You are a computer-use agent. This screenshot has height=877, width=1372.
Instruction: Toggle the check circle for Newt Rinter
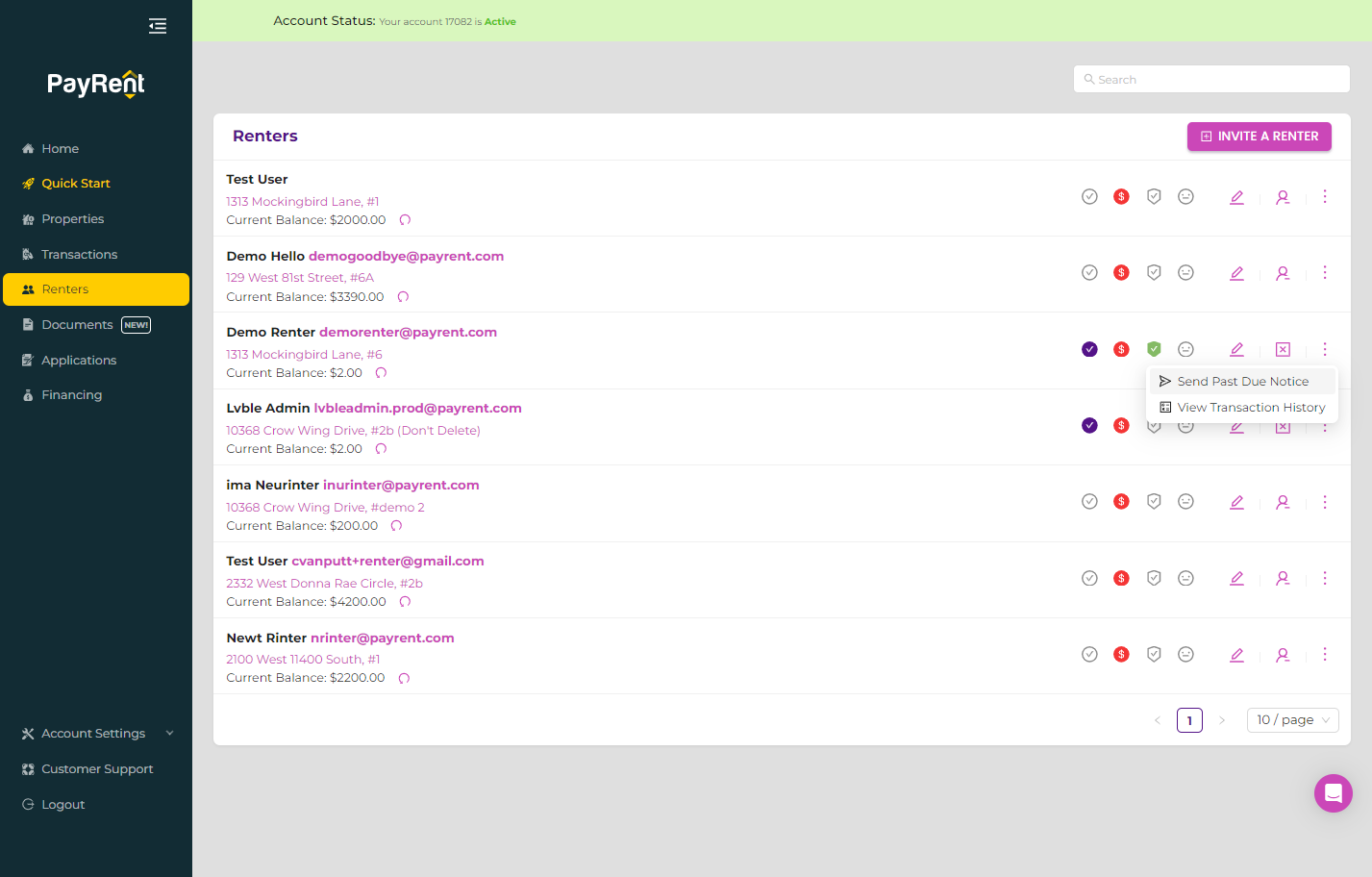pos(1089,654)
